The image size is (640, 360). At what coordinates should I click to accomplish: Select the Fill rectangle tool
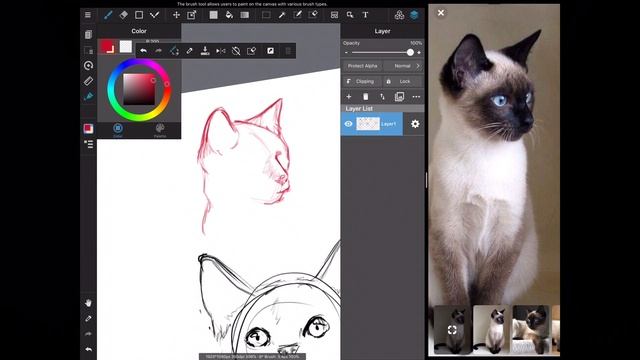(213, 15)
